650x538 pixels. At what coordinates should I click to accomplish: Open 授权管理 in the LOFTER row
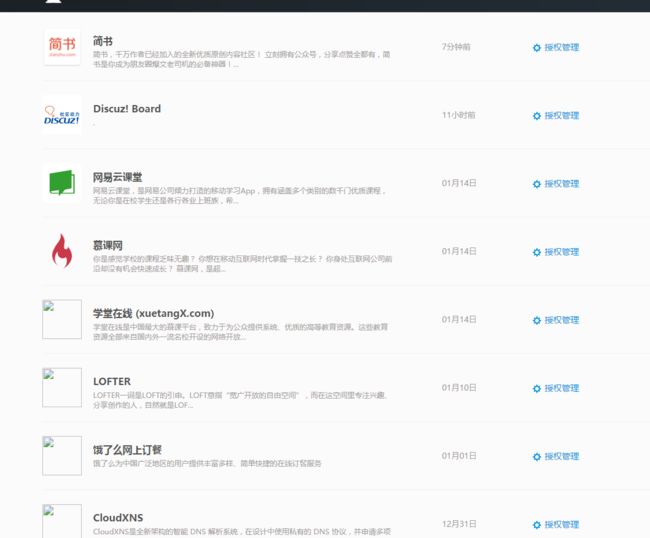tap(555, 388)
